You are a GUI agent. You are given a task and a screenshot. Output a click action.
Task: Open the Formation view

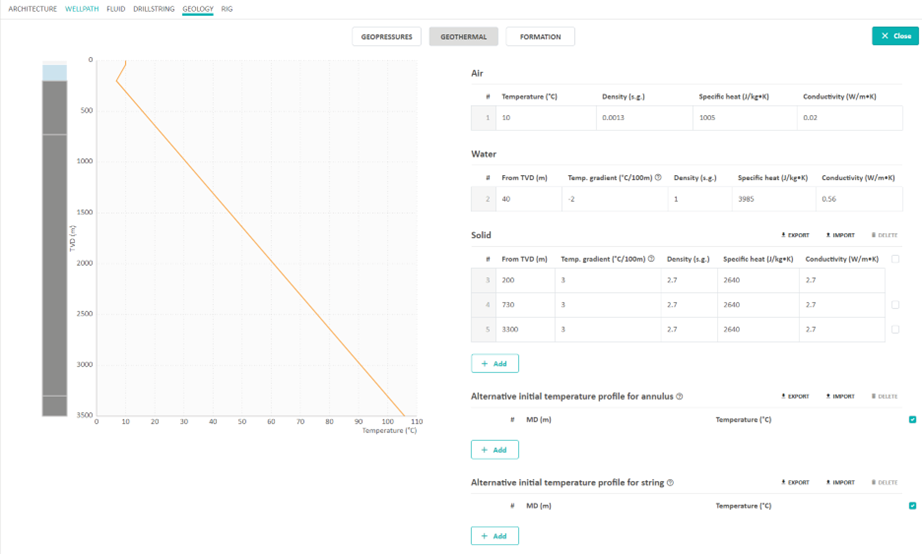(540, 37)
